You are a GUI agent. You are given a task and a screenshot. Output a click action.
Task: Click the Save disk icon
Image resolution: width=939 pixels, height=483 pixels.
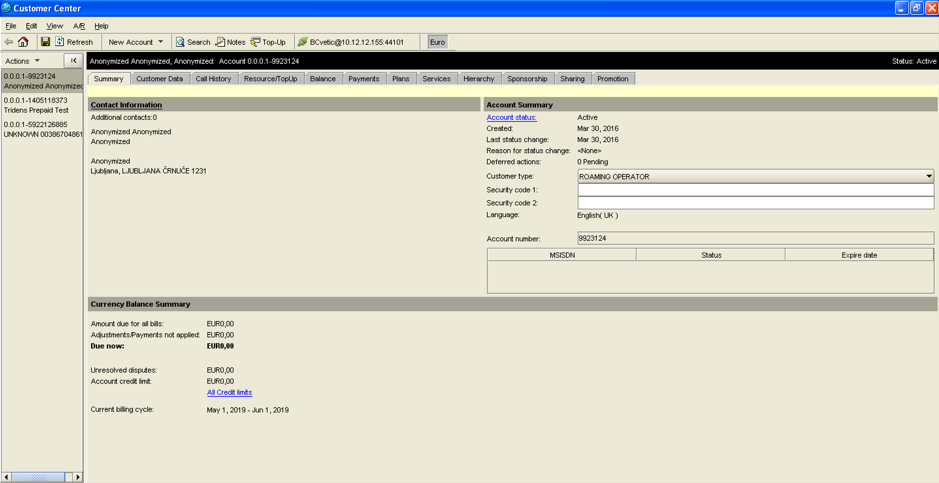45,42
